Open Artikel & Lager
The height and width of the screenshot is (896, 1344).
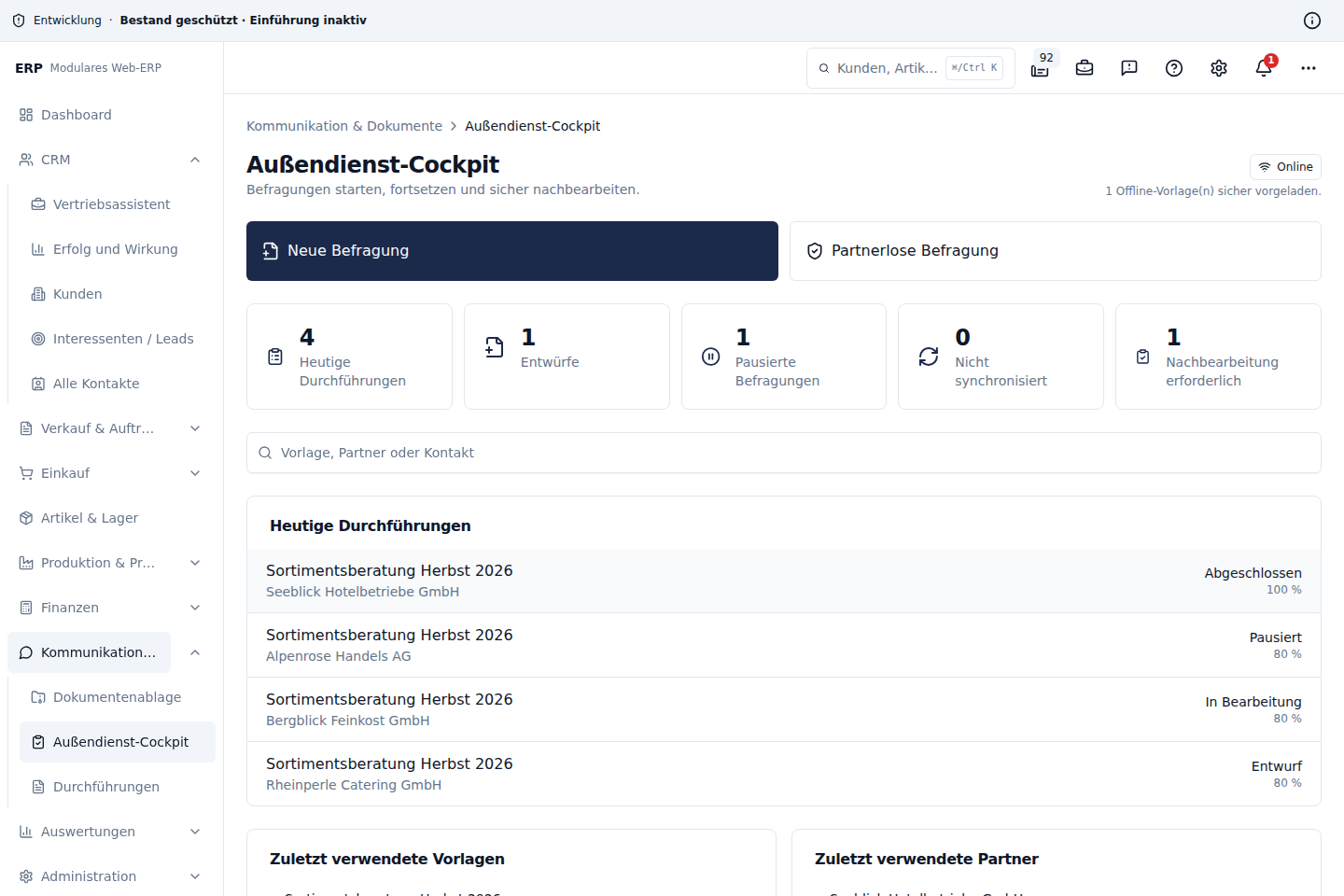pyautogui.click(x=112, y=518)
